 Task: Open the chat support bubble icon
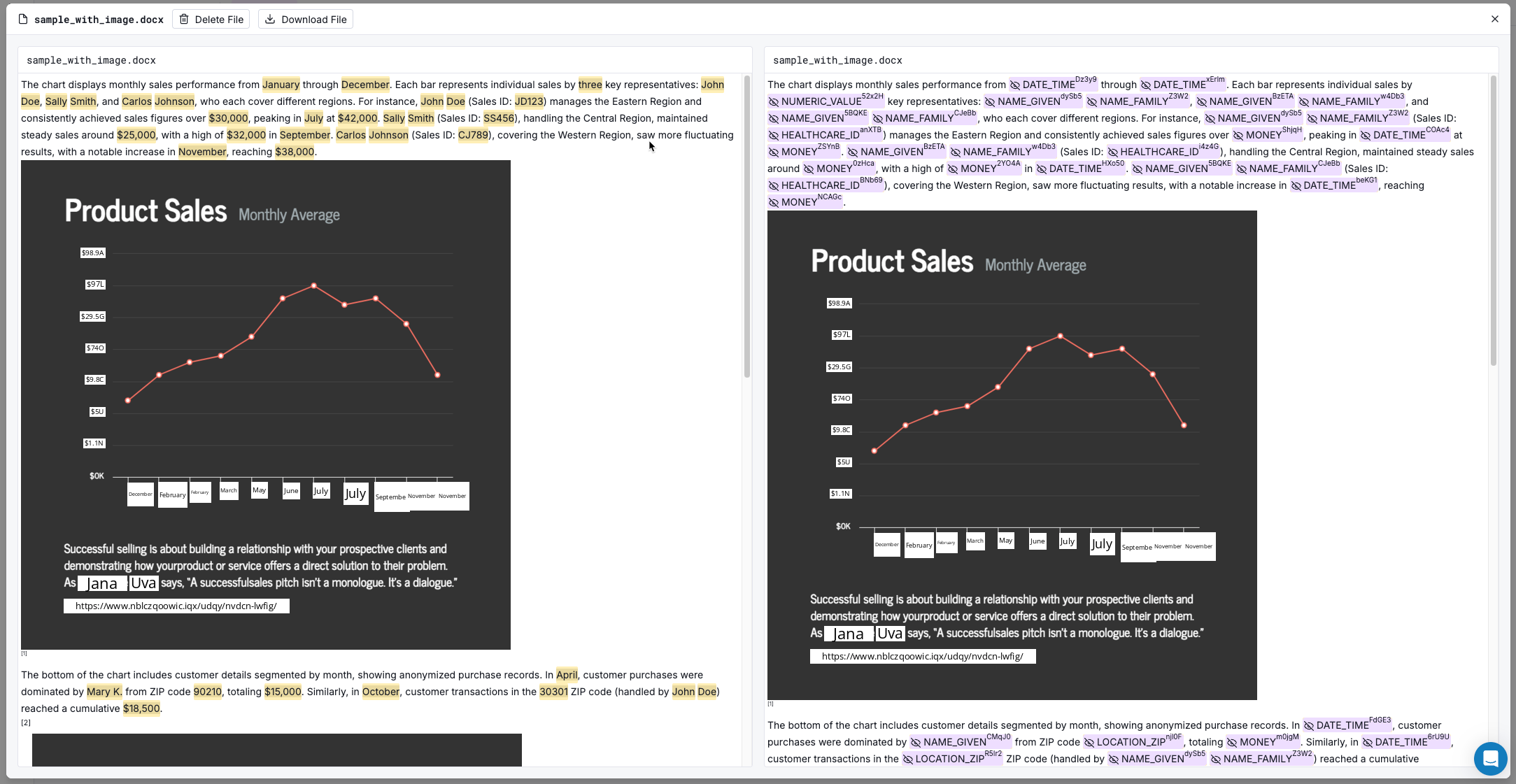[1490, 758]
